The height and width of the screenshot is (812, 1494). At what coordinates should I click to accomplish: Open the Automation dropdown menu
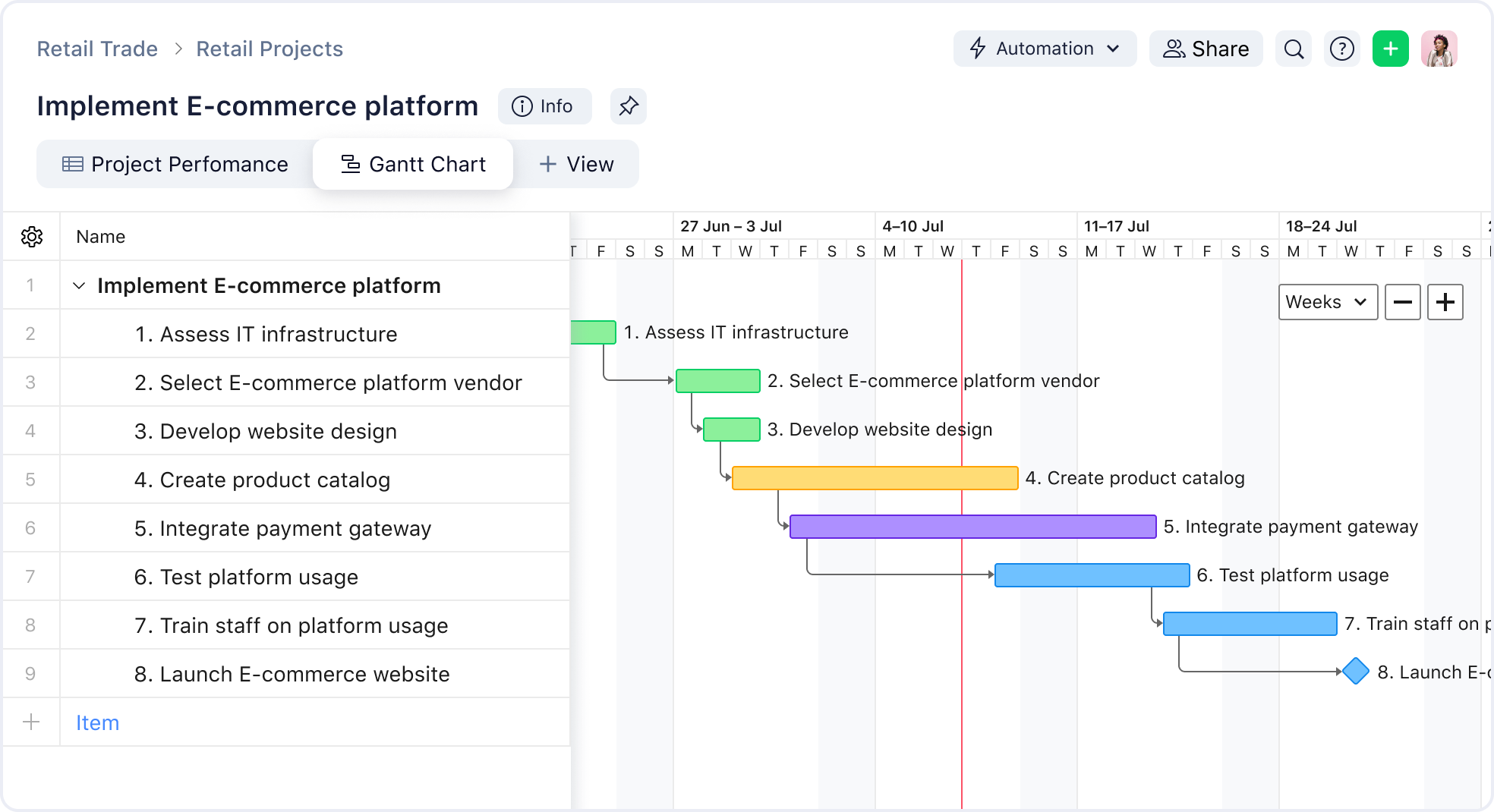[x=1045, y=49]
